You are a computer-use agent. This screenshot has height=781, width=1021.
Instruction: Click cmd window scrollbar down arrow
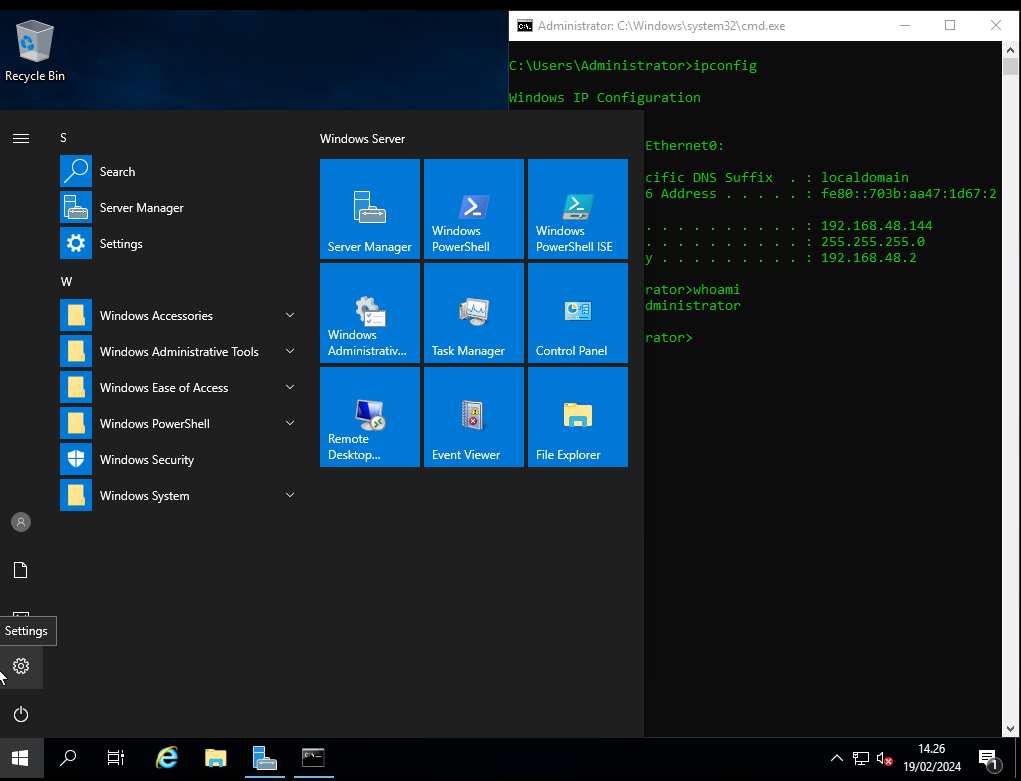click(1011, 729)
